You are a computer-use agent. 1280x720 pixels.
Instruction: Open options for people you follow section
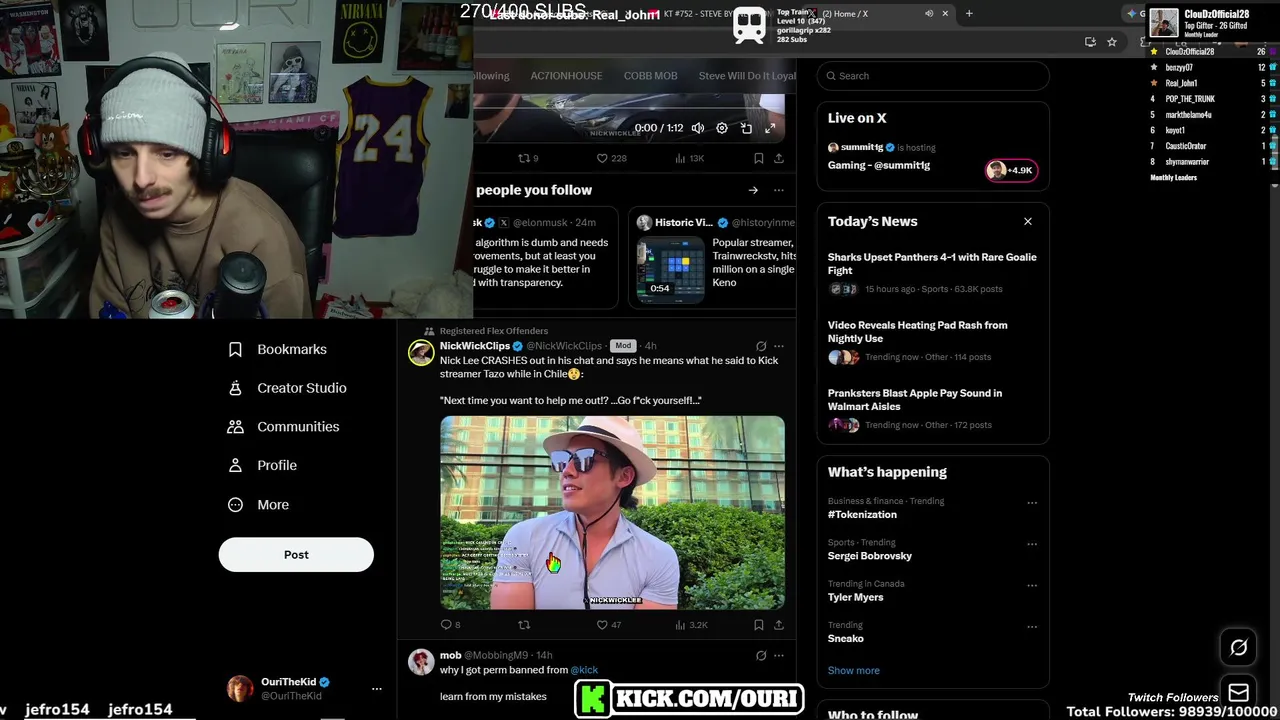[x=779, y=190]
